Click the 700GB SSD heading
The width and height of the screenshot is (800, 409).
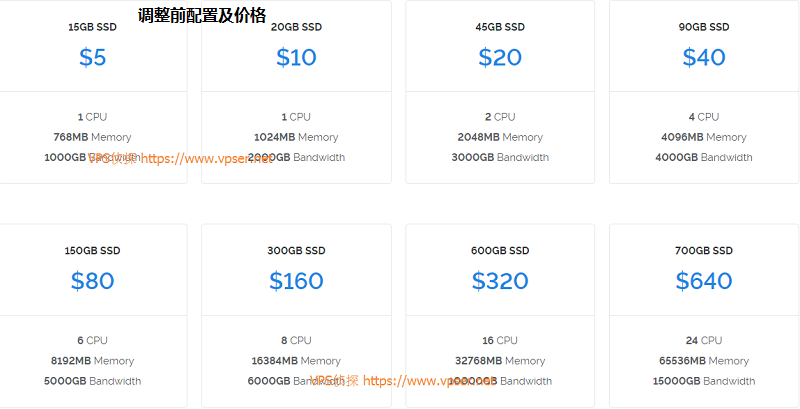pos(704,250)
